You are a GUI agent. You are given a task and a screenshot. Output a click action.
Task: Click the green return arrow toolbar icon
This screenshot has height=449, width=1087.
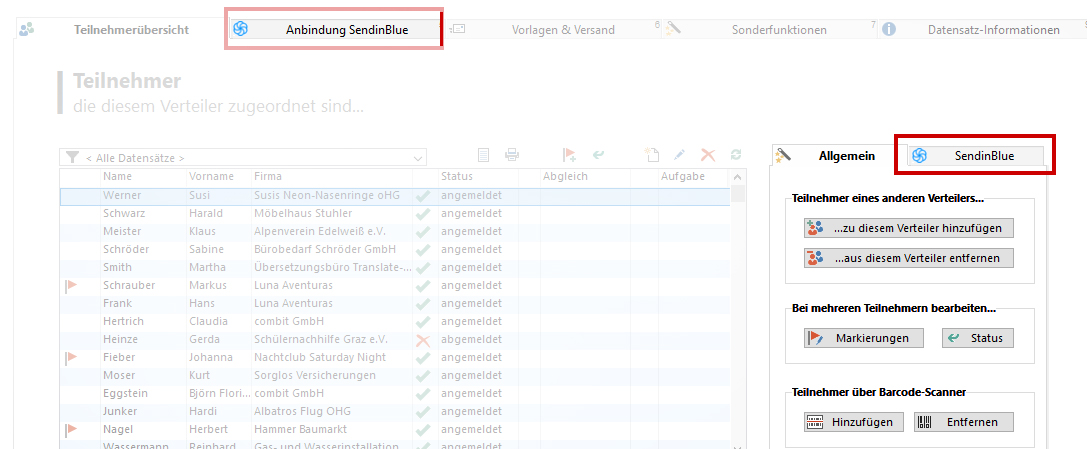coord(598,155)
